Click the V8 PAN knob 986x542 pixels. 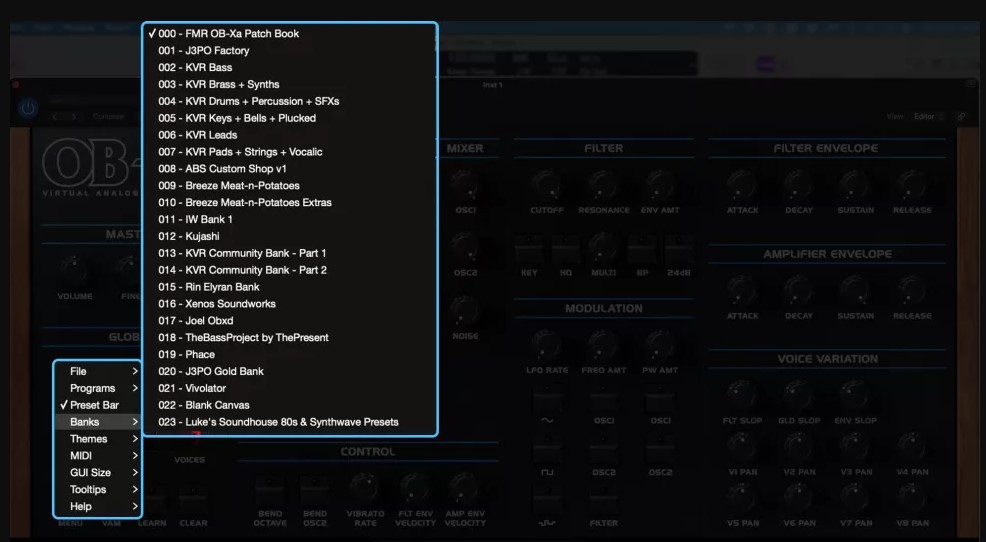[x=912, y=497]
